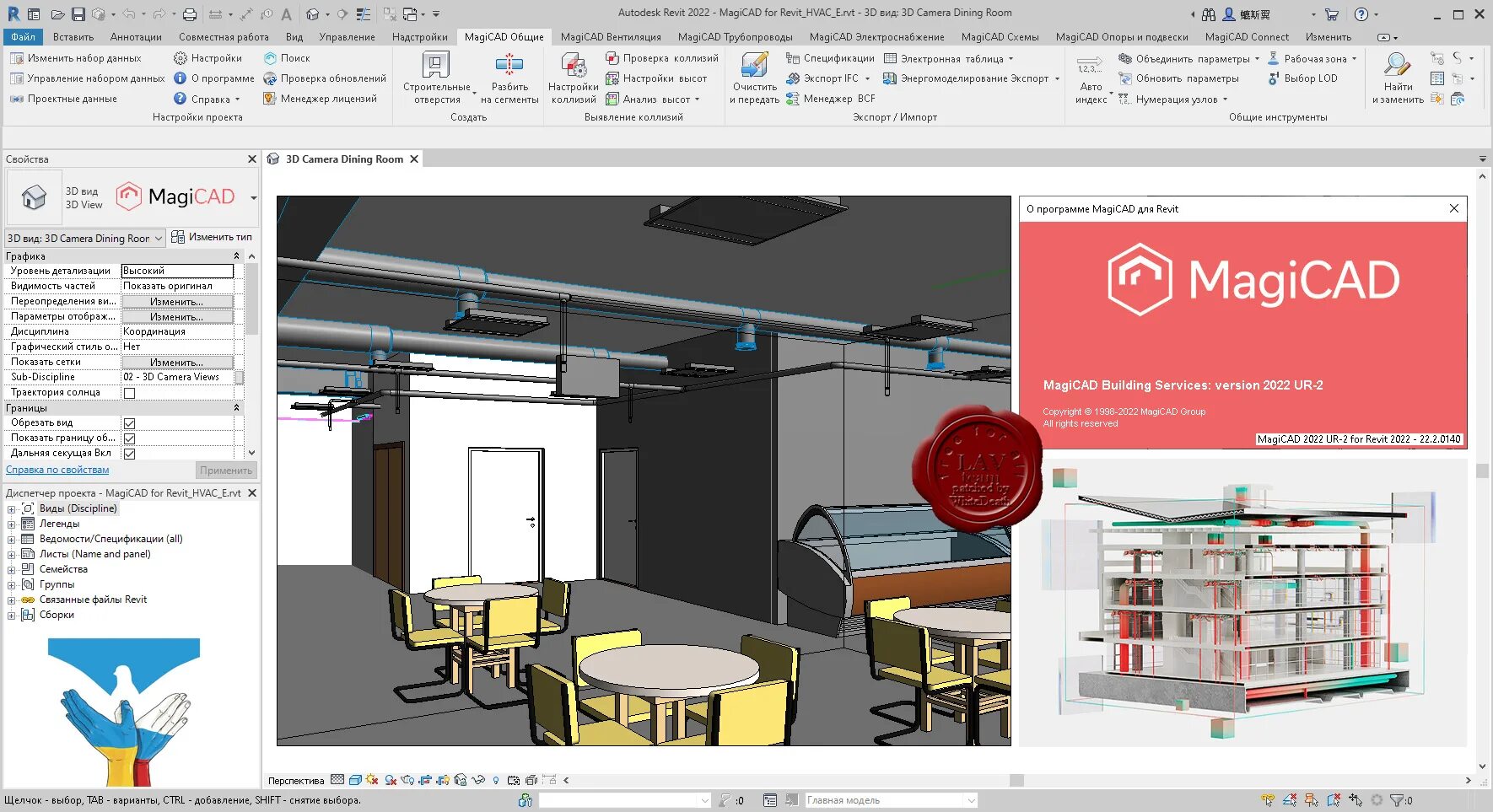Toggle select links icon in status bar

click(1268, 800)
